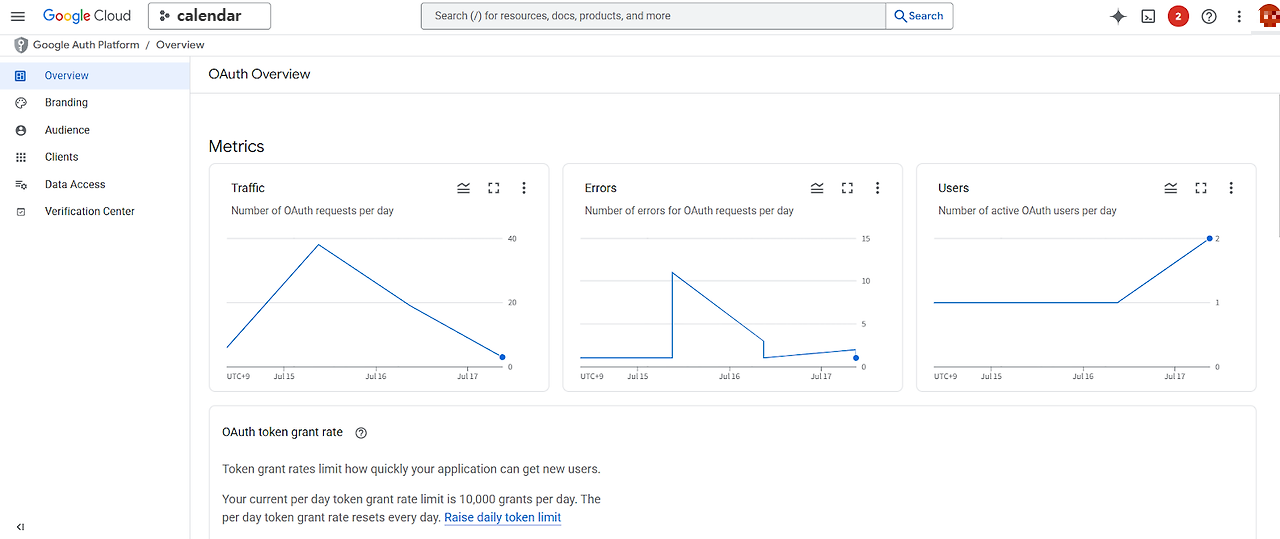Expand the Errors chart to fullscreen
This screenshot has height=539, width=1280.
click(847, 188)
